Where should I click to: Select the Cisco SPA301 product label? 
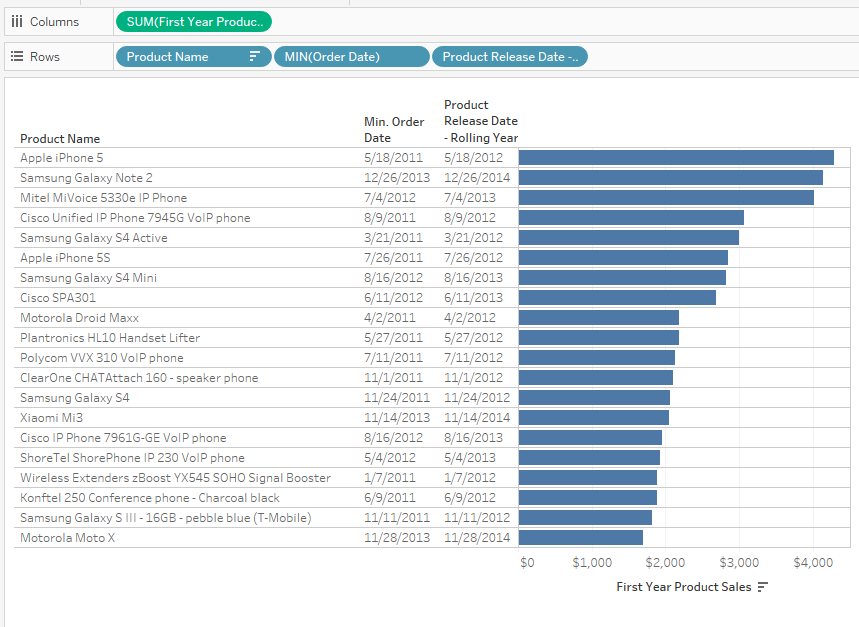click(x=58, y=297)
